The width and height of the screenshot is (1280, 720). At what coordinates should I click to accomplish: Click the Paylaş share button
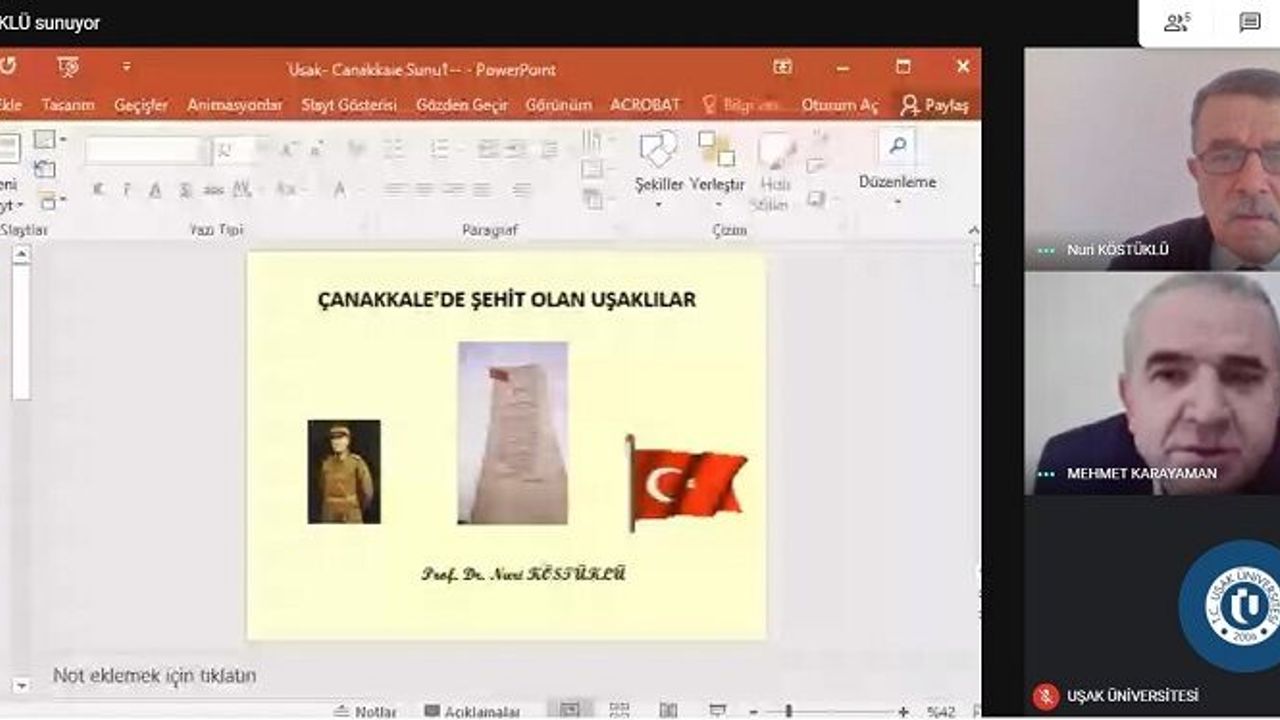coord(935,105)
